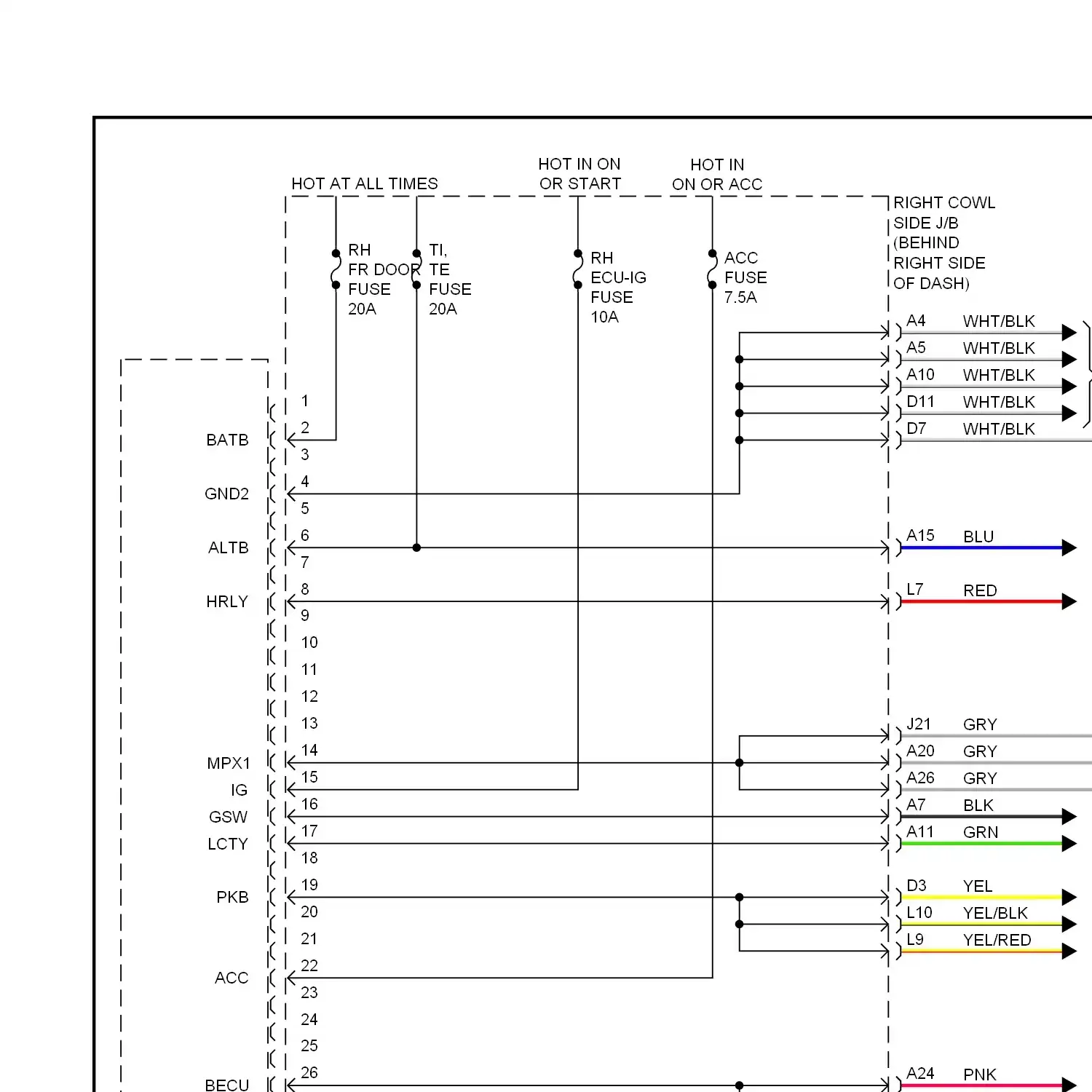Click the BECU pin label
1092x1092 pixels.
tap(227, 1085)
